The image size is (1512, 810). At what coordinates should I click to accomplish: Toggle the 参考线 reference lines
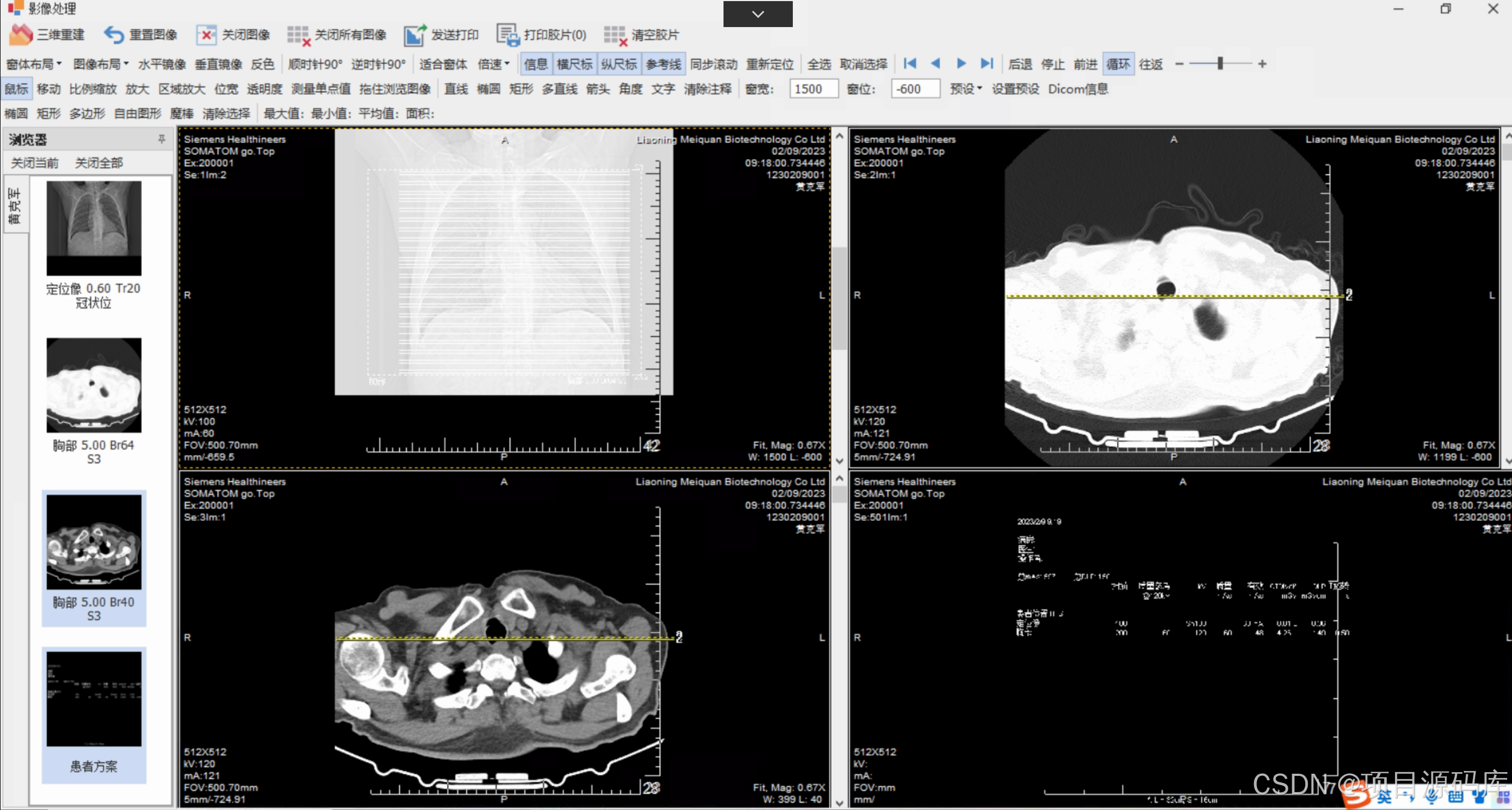pos(663,64)
